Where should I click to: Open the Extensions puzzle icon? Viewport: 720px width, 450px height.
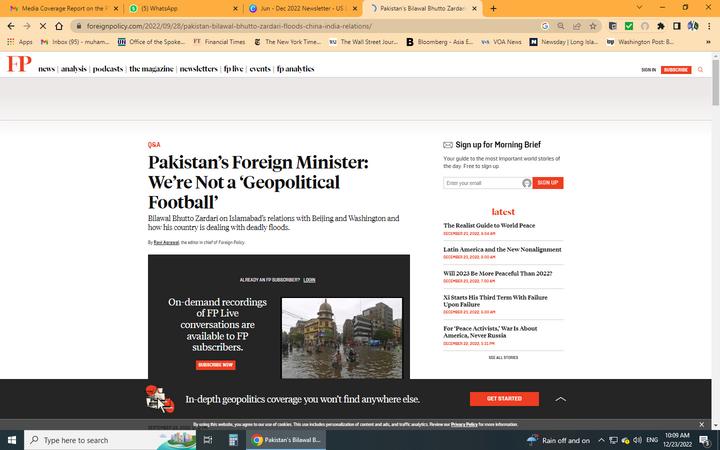point(661,26)
